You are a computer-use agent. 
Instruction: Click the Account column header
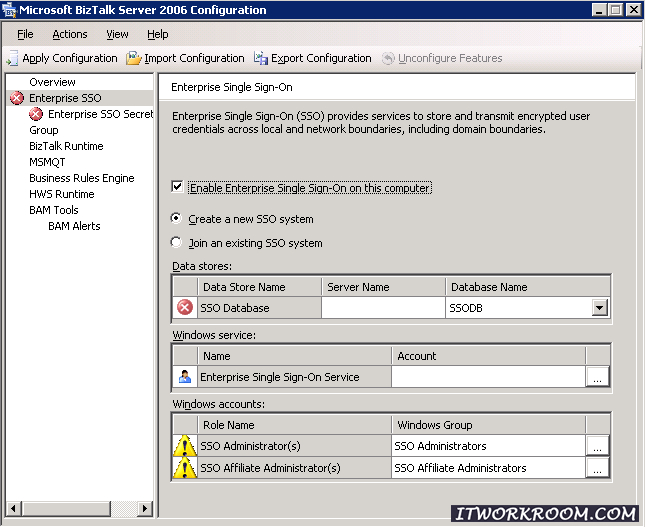[488, 356]
